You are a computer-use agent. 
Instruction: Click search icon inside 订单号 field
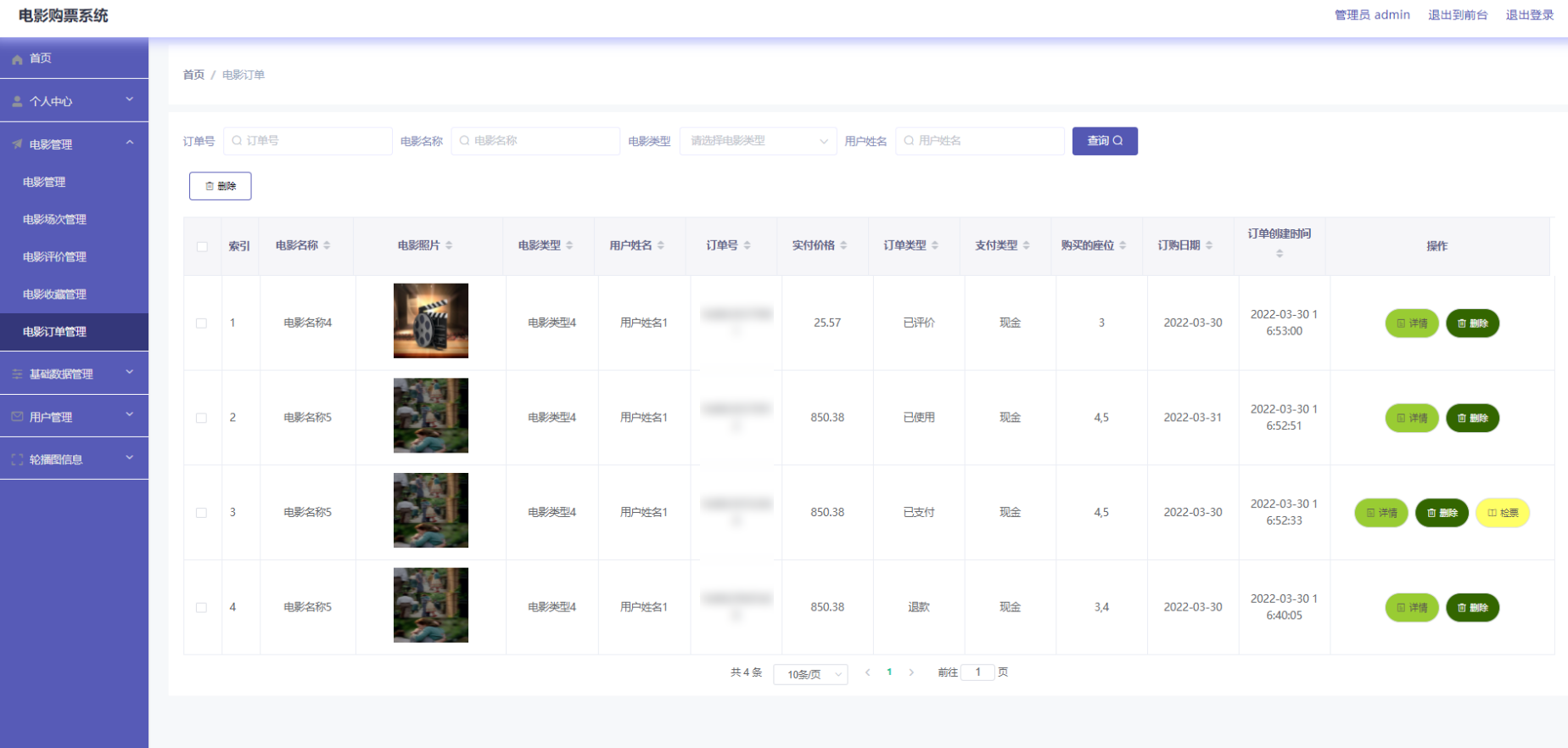point(237,141)
